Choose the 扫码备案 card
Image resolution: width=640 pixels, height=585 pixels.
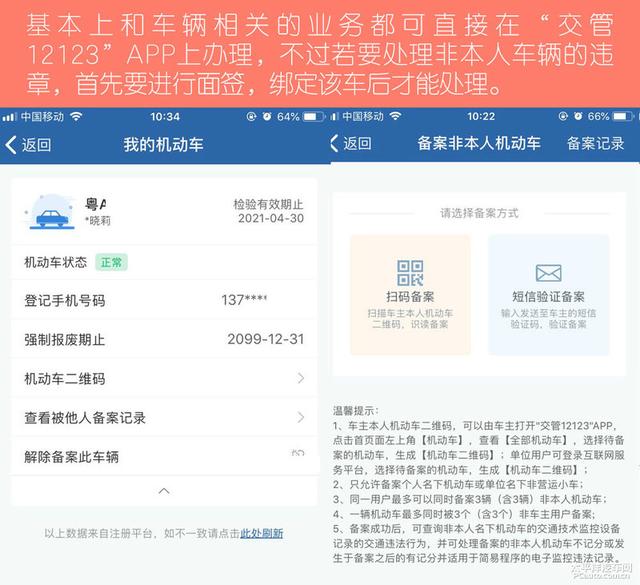(410, 294)
